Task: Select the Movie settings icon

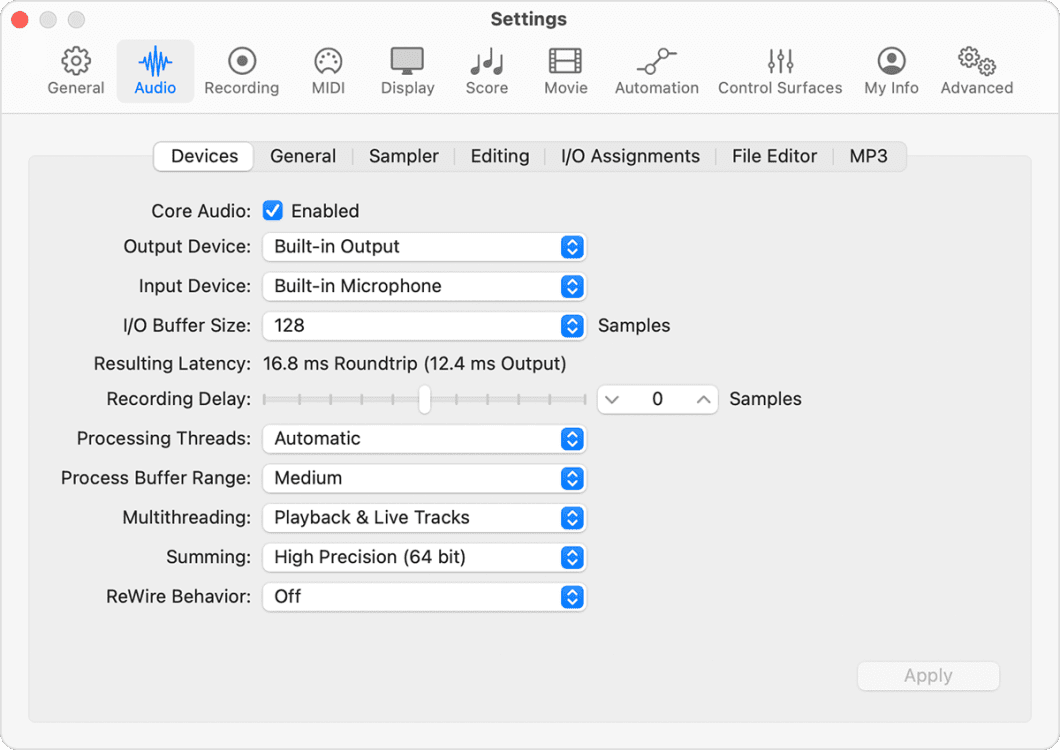Action: 565,70
